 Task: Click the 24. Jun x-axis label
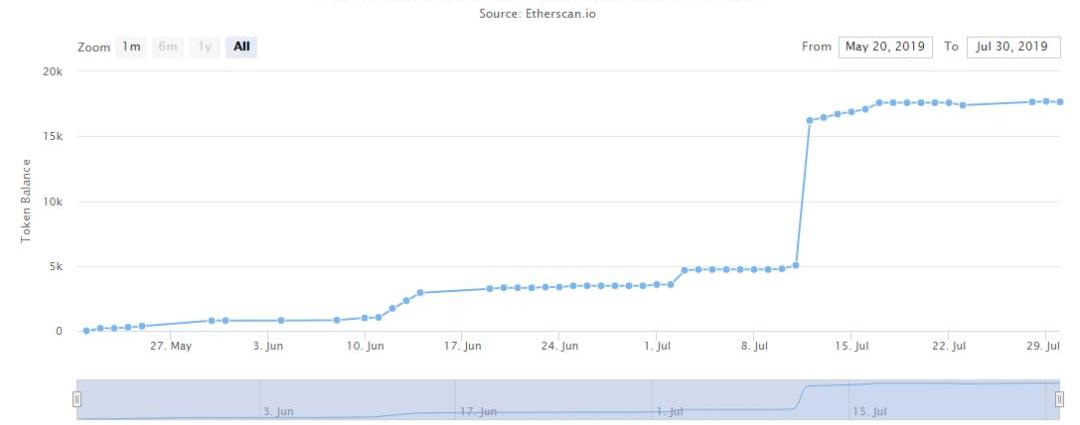coord(559,346)
